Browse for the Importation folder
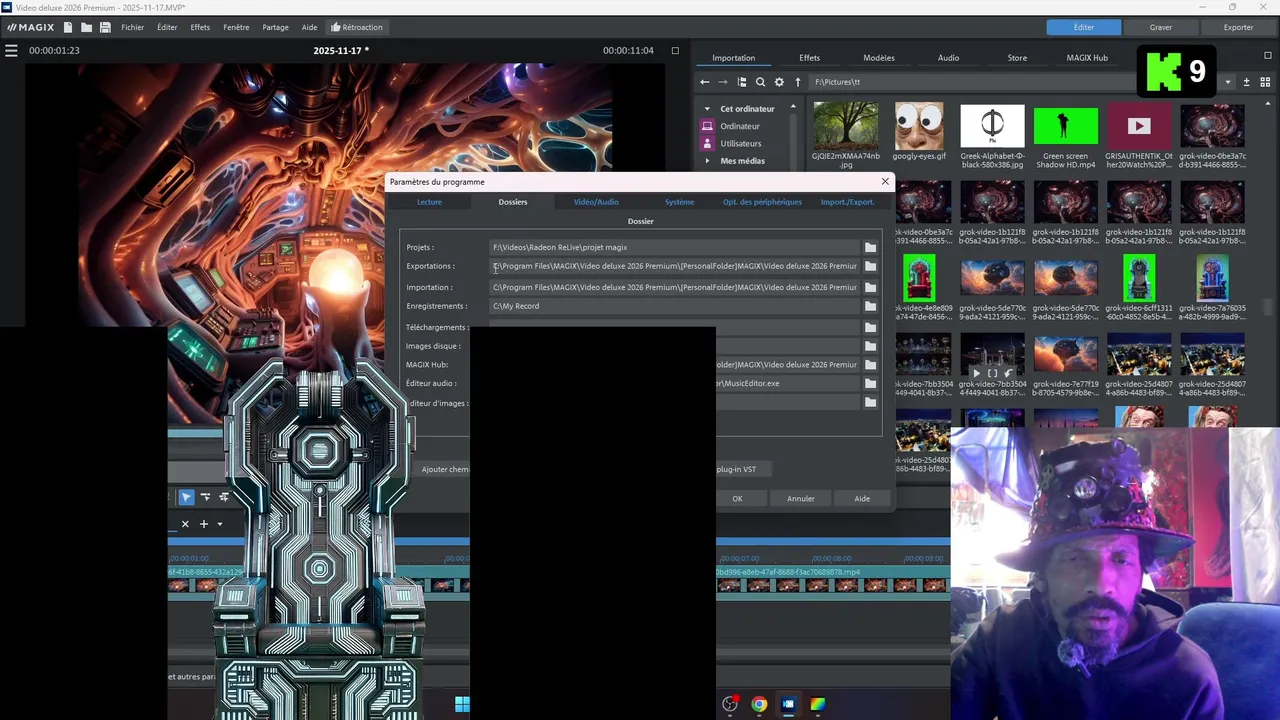Viewport: 1280px width, 720px height. [x=870, y=287]
